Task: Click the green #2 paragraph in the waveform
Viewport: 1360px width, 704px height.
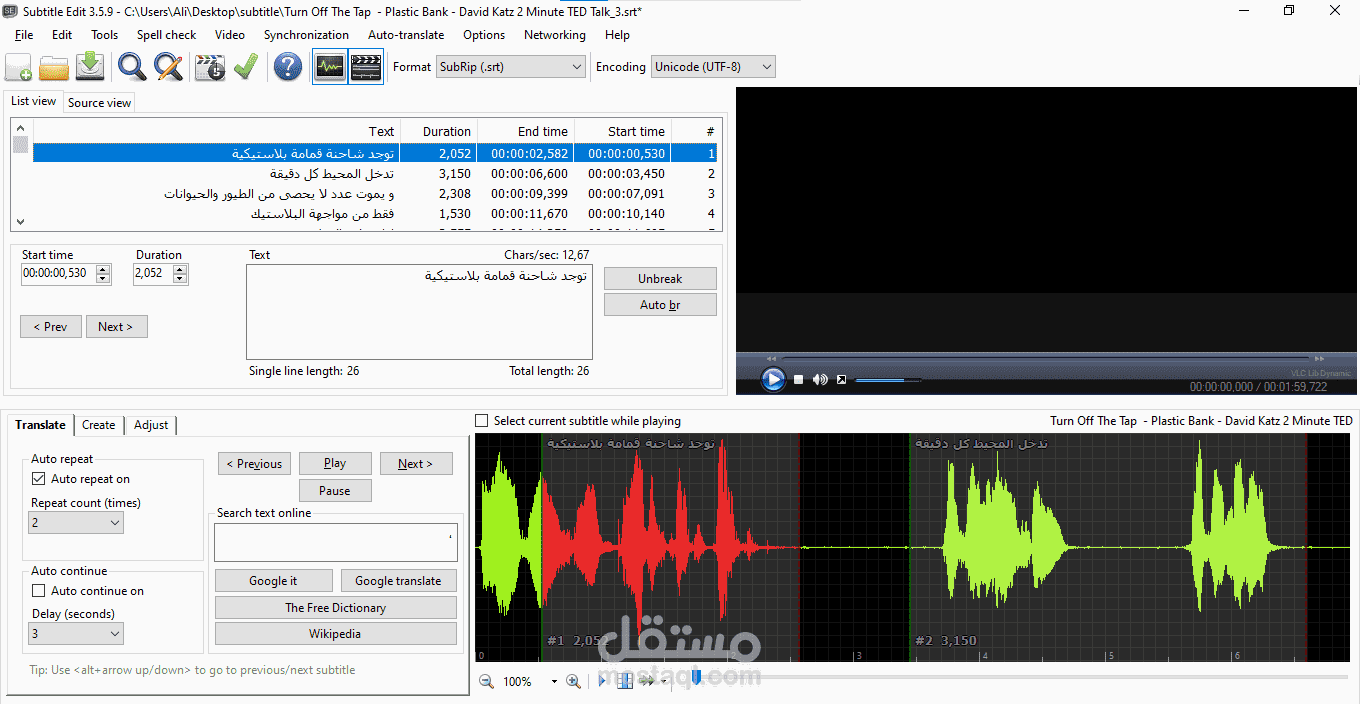Action: tap(1108, 548)
